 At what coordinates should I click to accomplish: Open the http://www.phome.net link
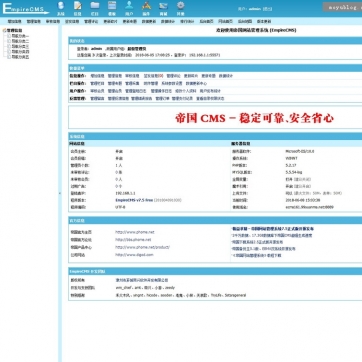(x=135, y=232)
